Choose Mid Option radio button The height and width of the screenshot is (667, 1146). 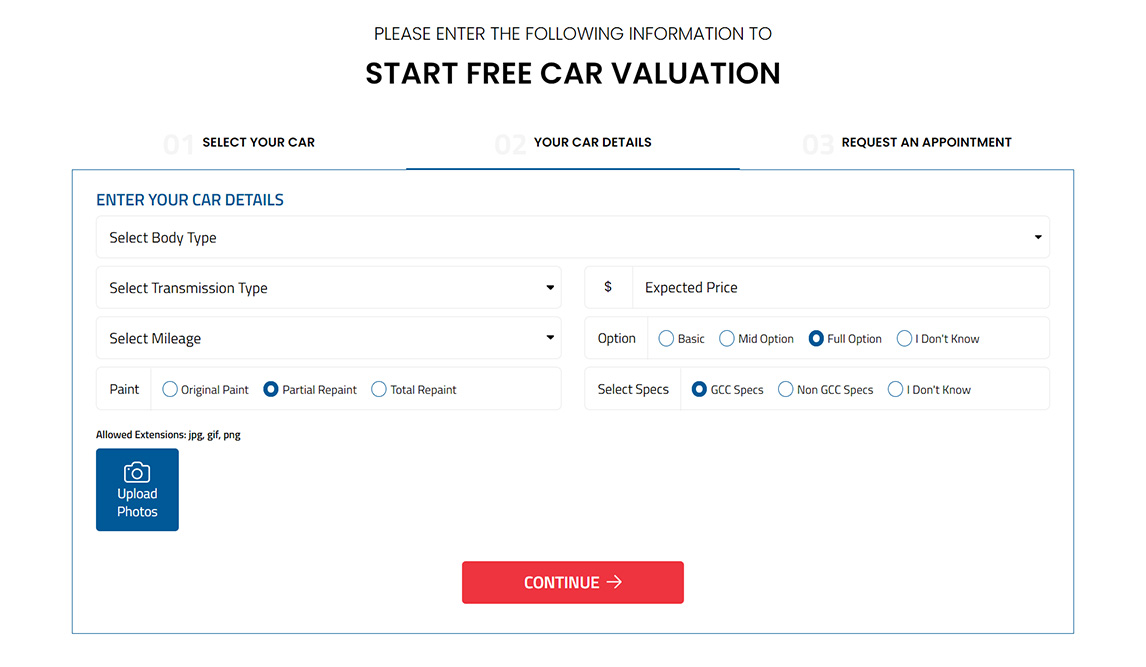click(726, 338)
